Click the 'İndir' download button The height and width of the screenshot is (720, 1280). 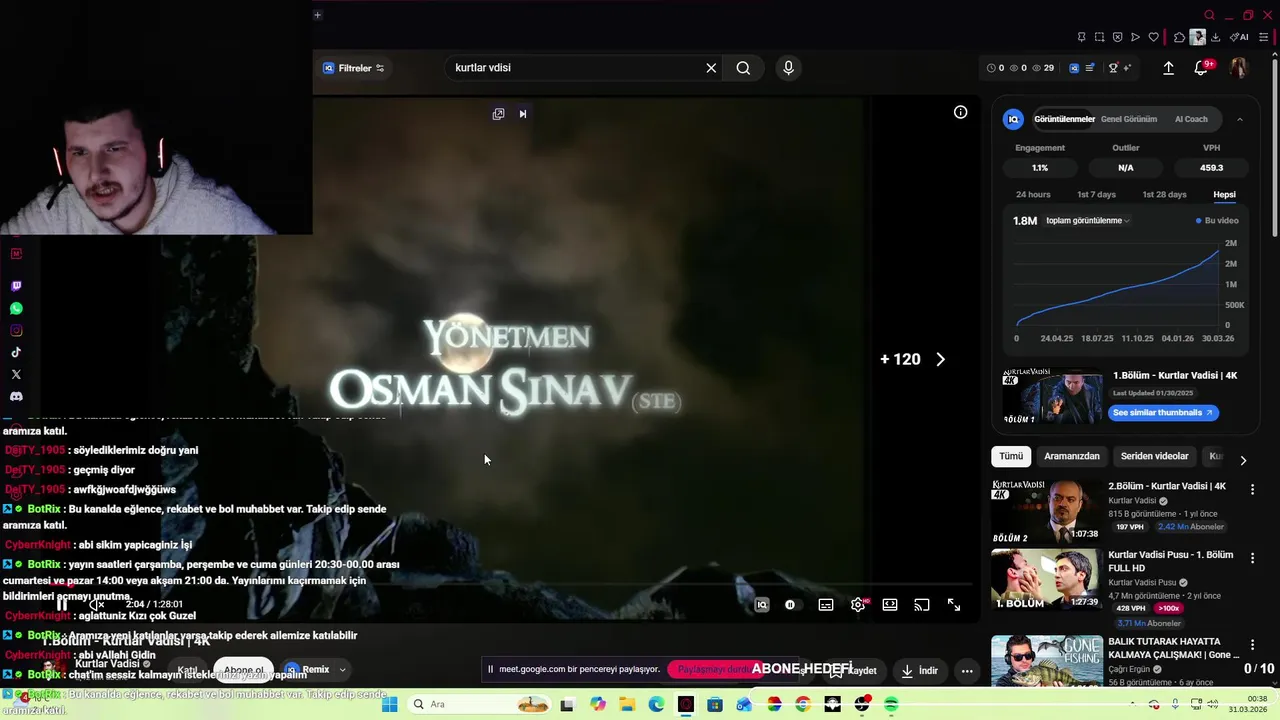(x=919, y=670)
